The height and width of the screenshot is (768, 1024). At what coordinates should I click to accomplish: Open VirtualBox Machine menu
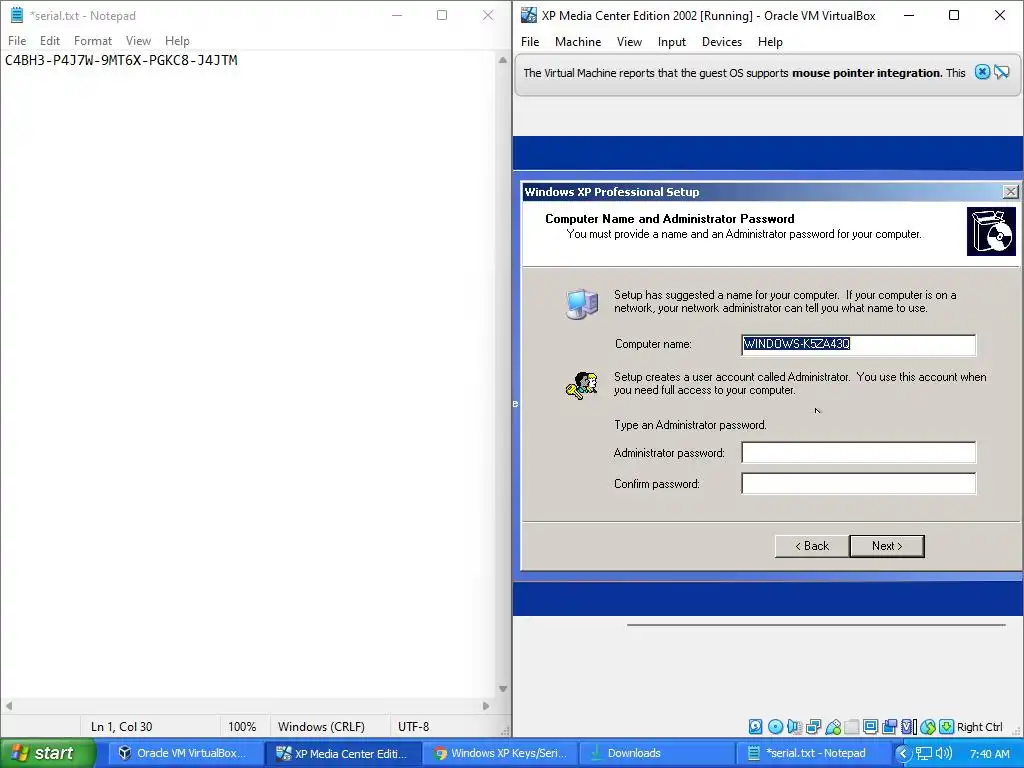(578, 42)
